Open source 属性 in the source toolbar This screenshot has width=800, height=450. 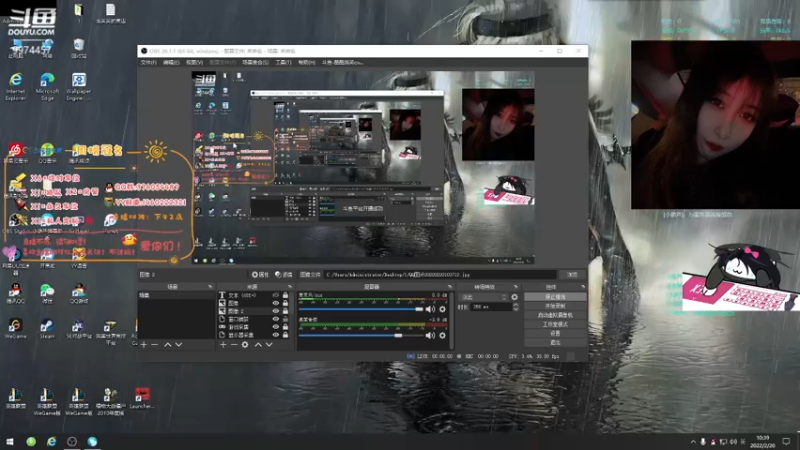tap(260, 274)
